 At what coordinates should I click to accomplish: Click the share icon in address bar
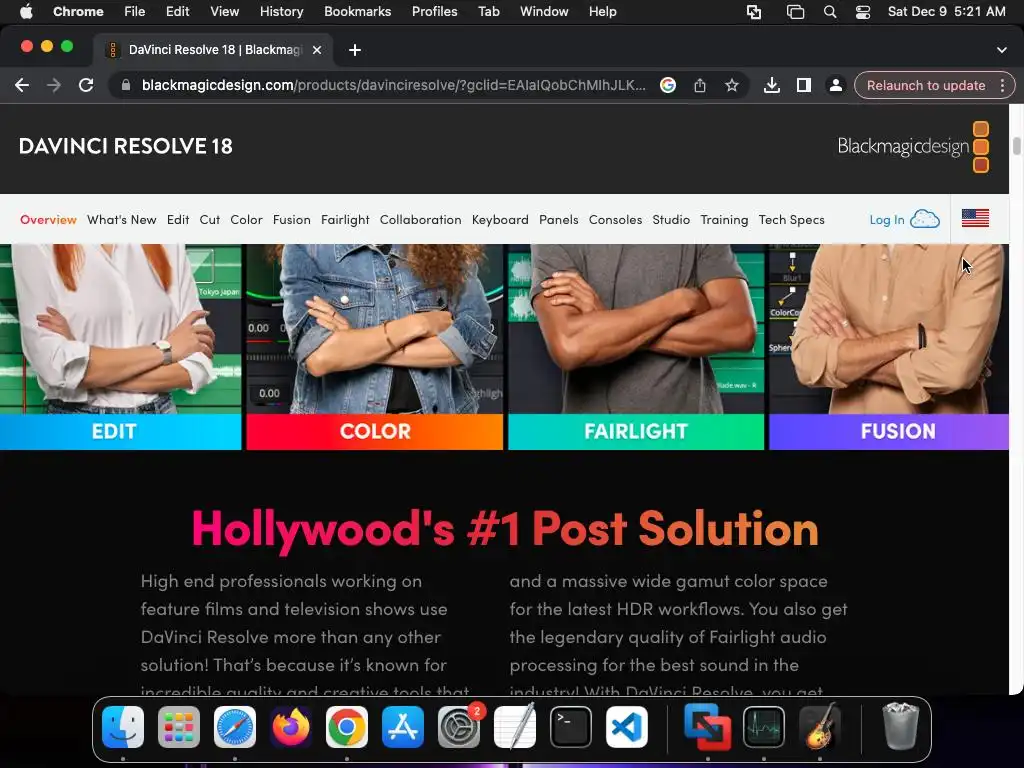tap(699, 86)
